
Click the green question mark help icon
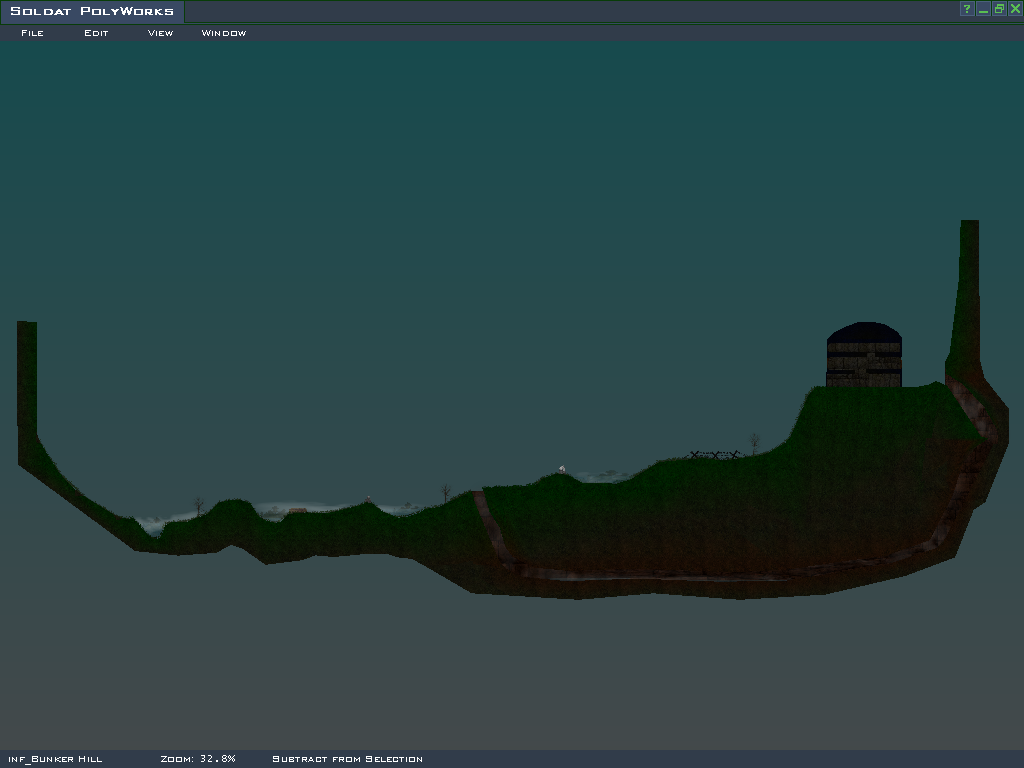coord(967,9)
